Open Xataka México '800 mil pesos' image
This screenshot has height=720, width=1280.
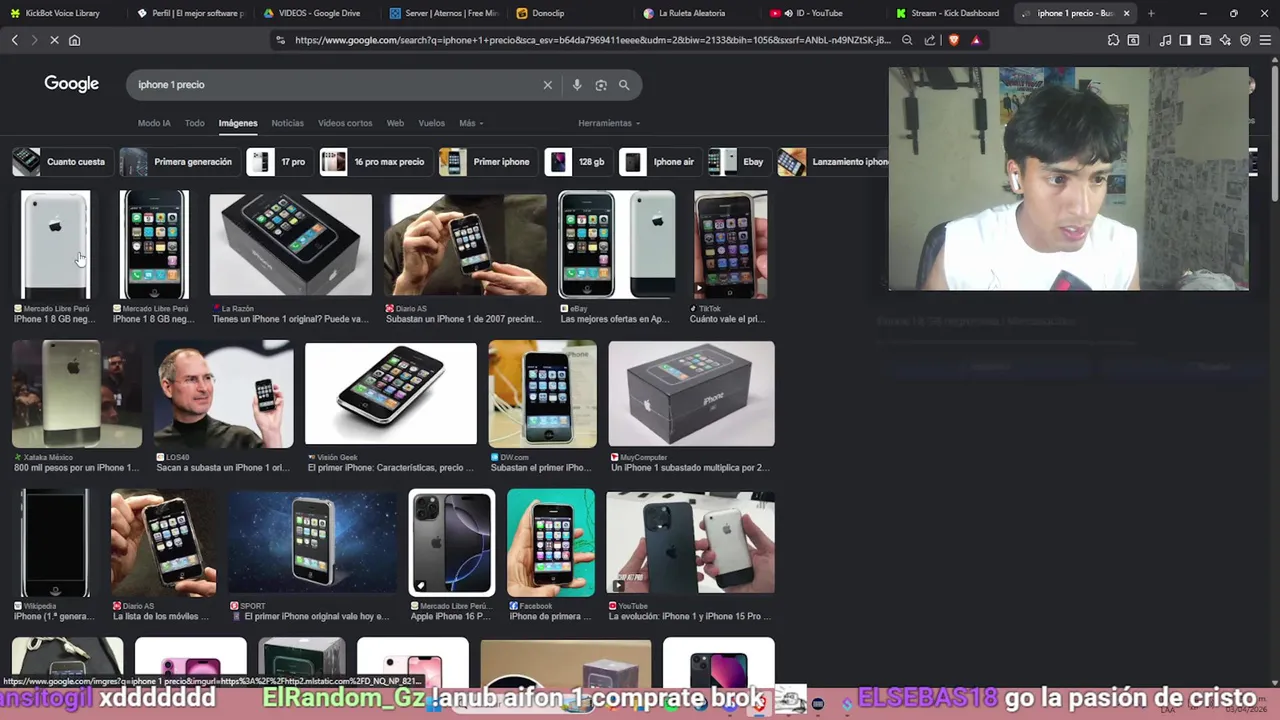77,394
